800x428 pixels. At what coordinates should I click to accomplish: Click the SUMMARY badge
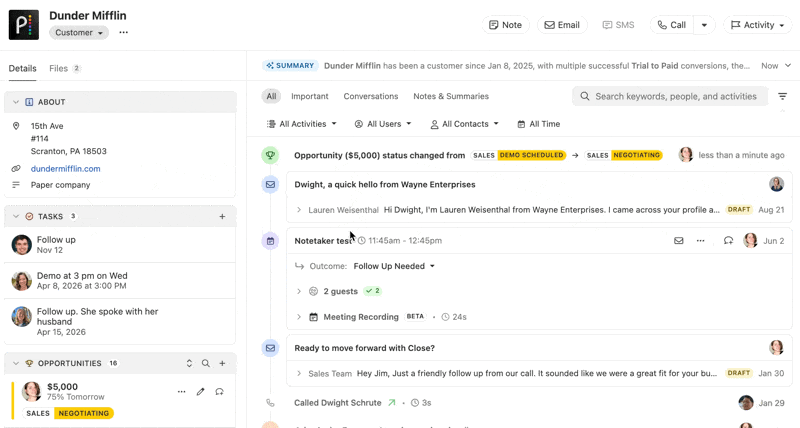pyautogui.click(x=290, y=66)
